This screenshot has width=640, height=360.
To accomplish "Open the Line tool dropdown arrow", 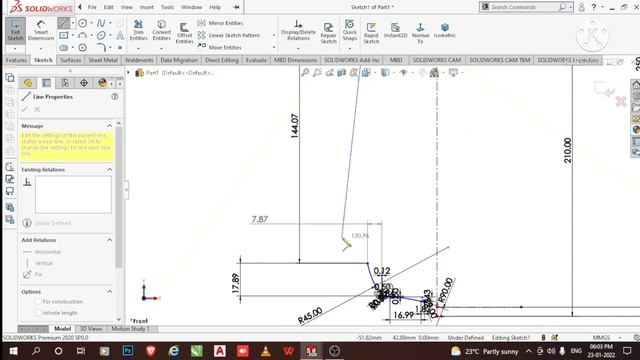I will (73, 23).
